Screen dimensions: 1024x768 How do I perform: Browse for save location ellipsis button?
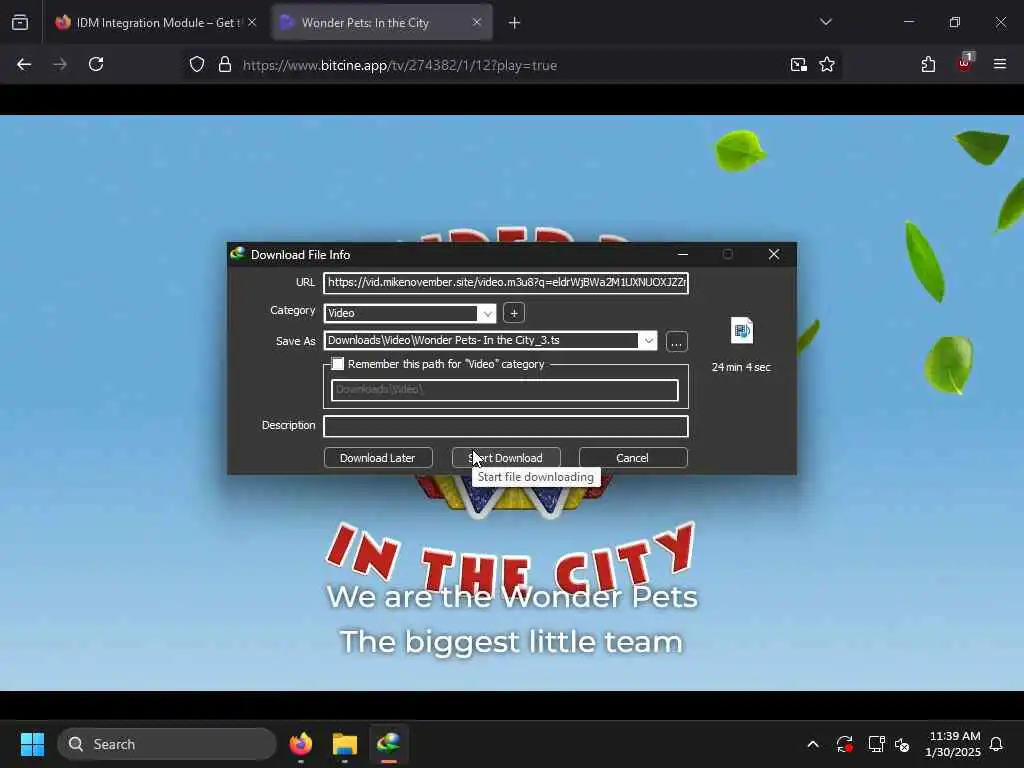point(677,342)
